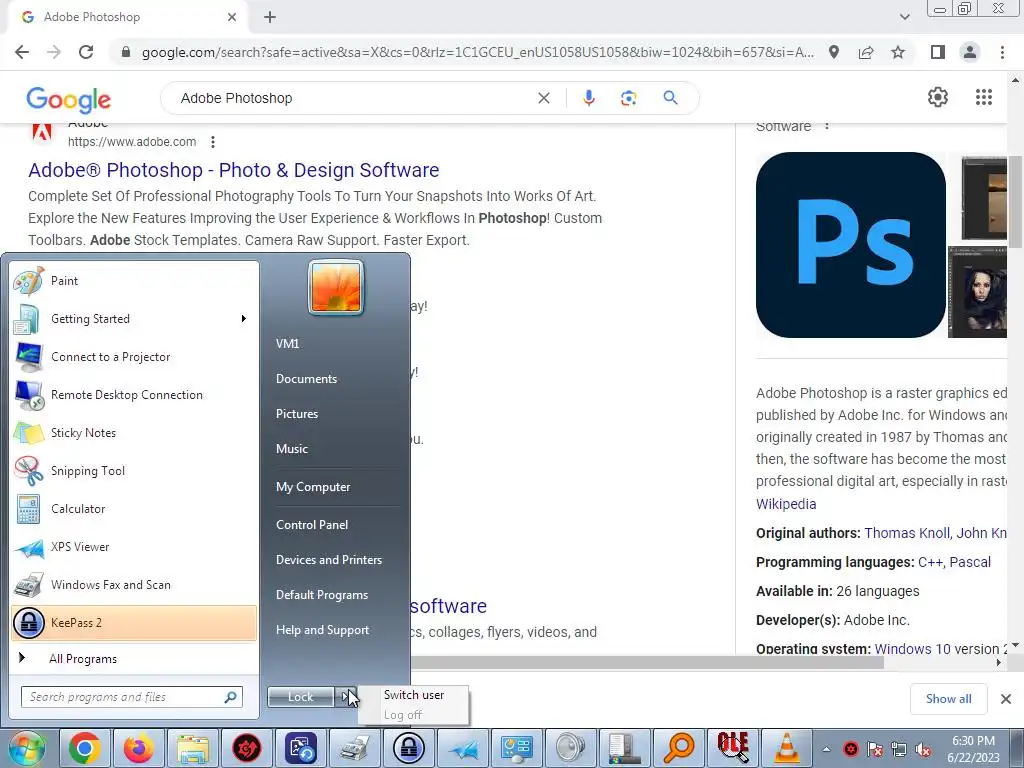
Task: Open Firefox from the taskbar
Action: click(x=138, y=748)
